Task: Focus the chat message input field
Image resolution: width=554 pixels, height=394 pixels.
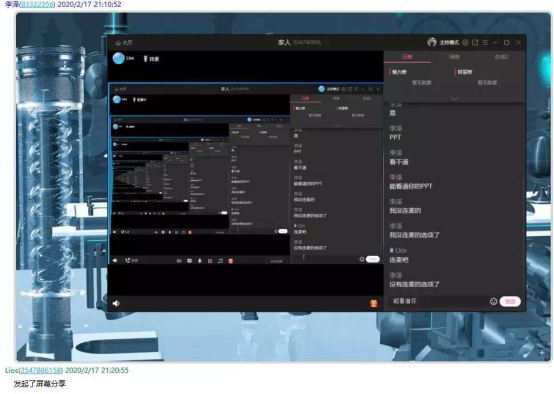Action: point(438,301)
